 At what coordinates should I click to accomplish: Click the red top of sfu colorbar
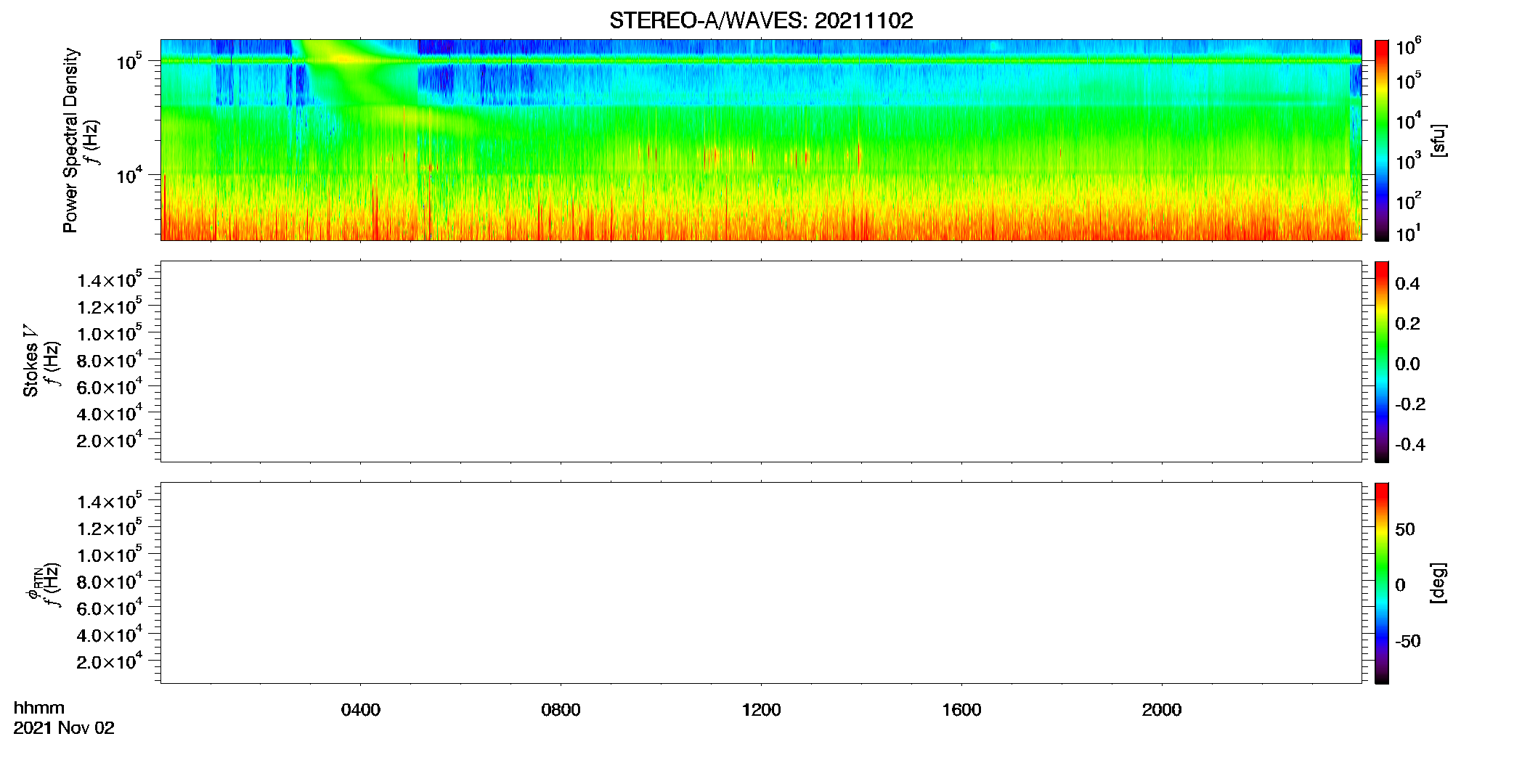pos(1381,48)
